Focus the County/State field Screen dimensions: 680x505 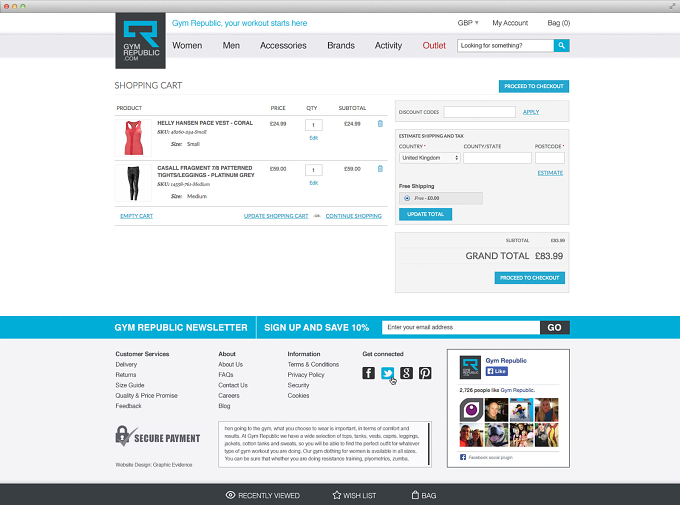(497, 158)
